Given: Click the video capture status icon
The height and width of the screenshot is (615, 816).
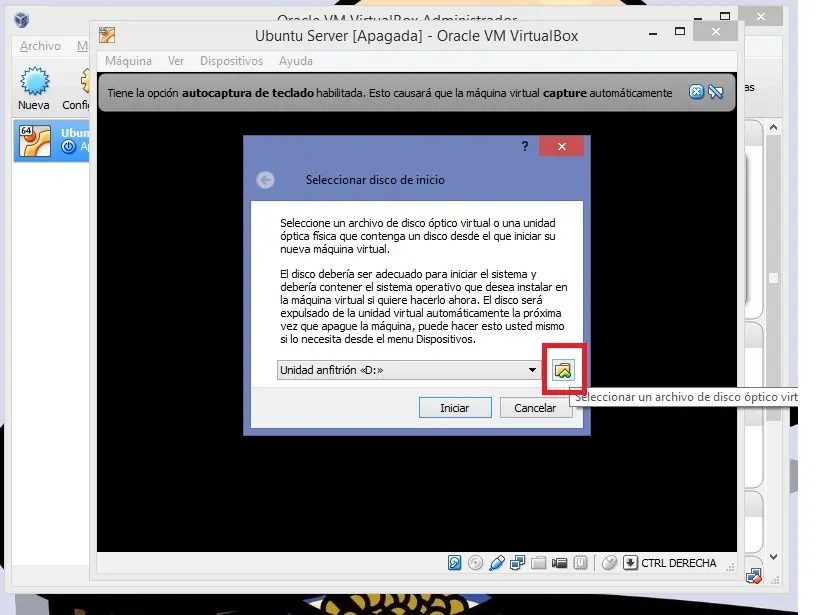Looking at the screenshot, I should 559,562.
